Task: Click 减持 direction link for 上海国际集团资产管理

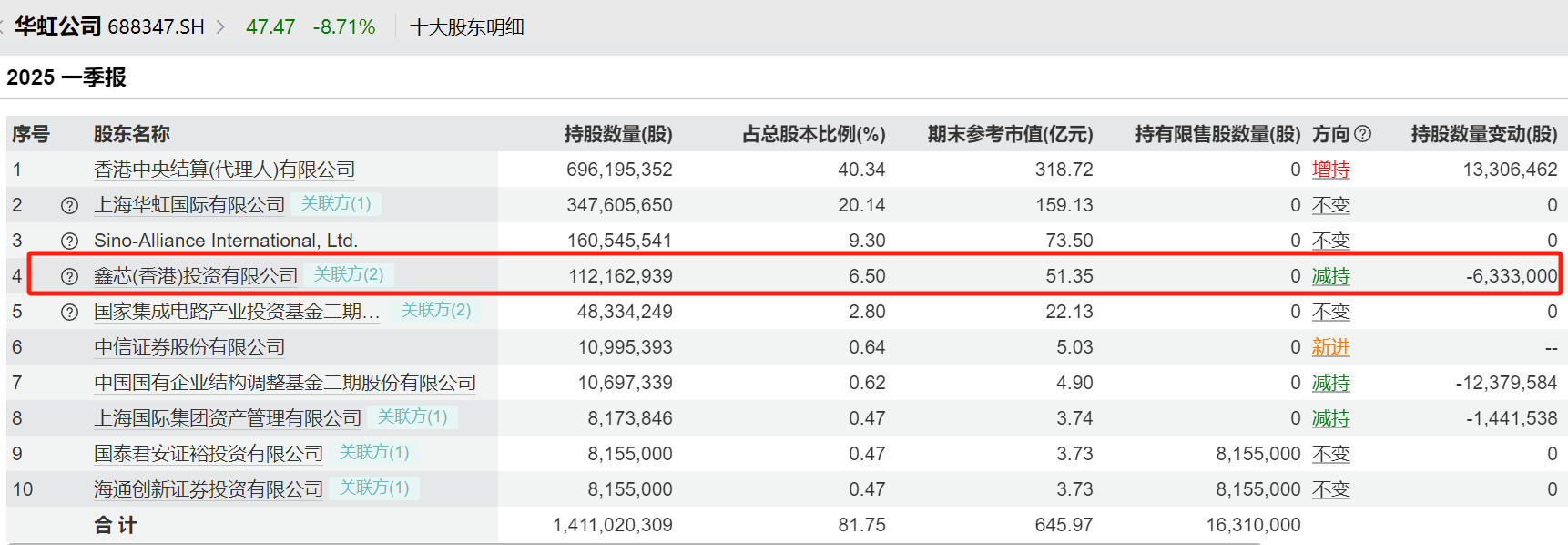Action: 1331,418
